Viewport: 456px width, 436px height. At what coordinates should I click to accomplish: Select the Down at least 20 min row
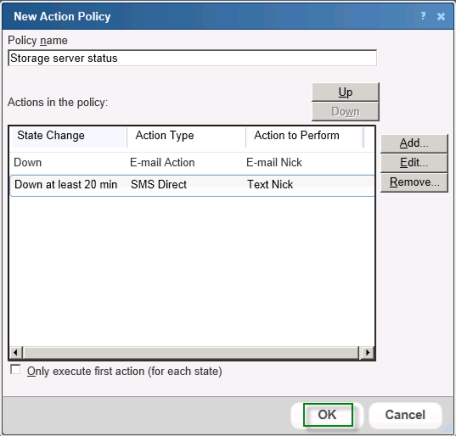coord(192,185)
